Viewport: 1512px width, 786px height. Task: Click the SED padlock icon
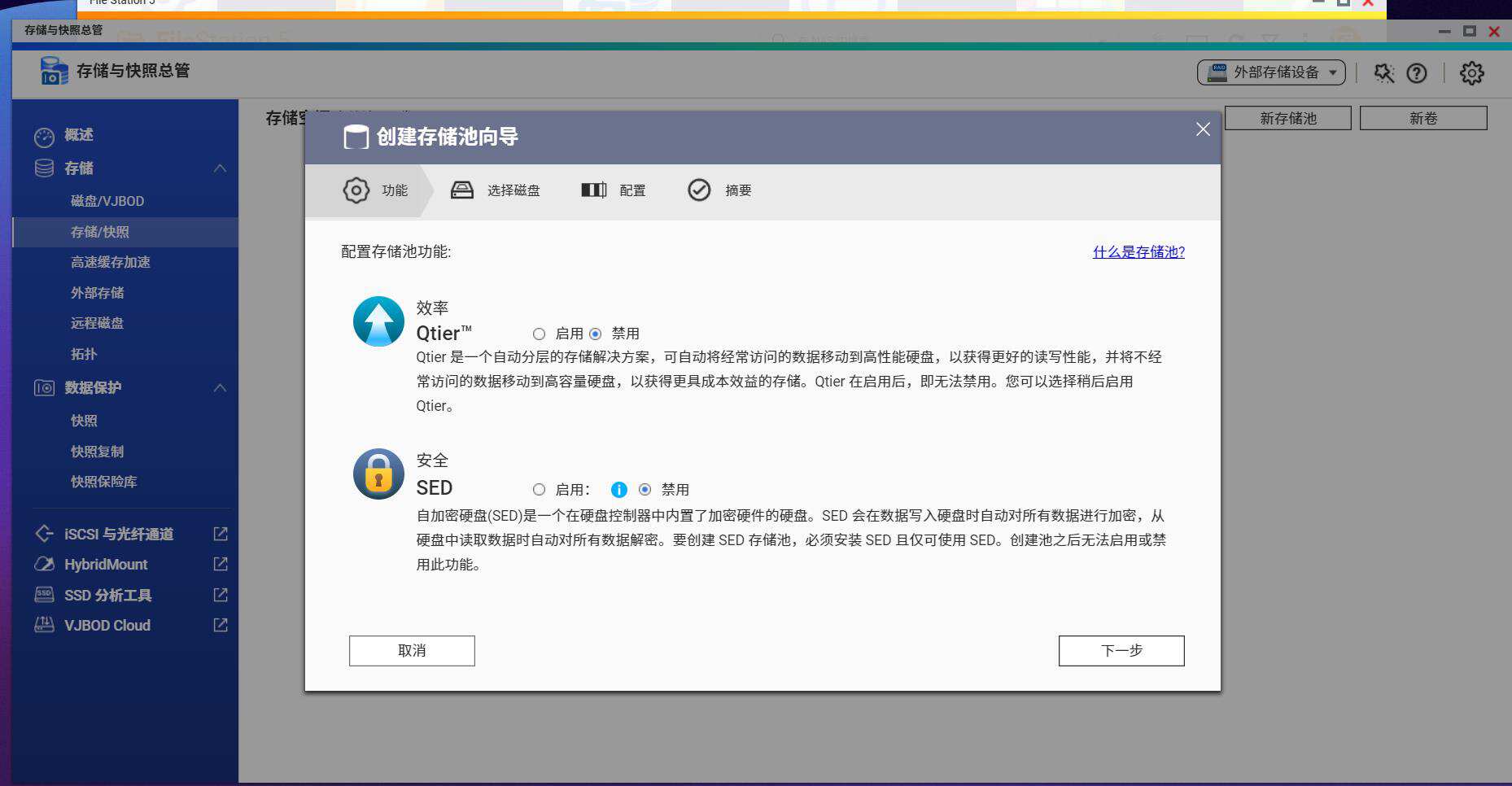[378, 474]
